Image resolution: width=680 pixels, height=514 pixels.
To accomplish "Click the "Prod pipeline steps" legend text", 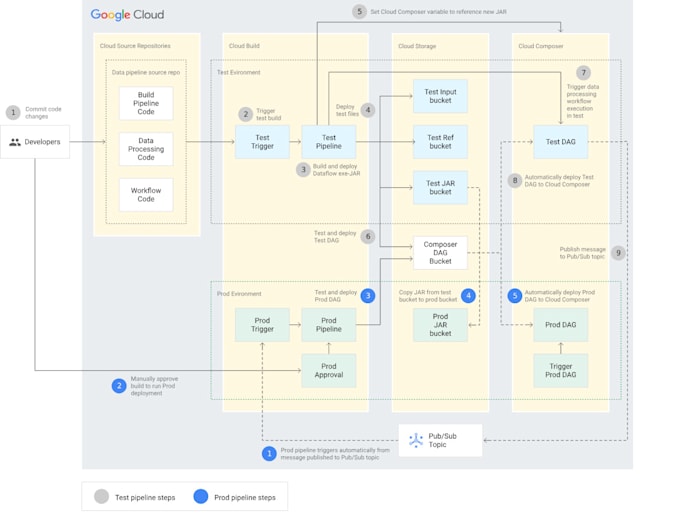I will [x=245, y=498].
